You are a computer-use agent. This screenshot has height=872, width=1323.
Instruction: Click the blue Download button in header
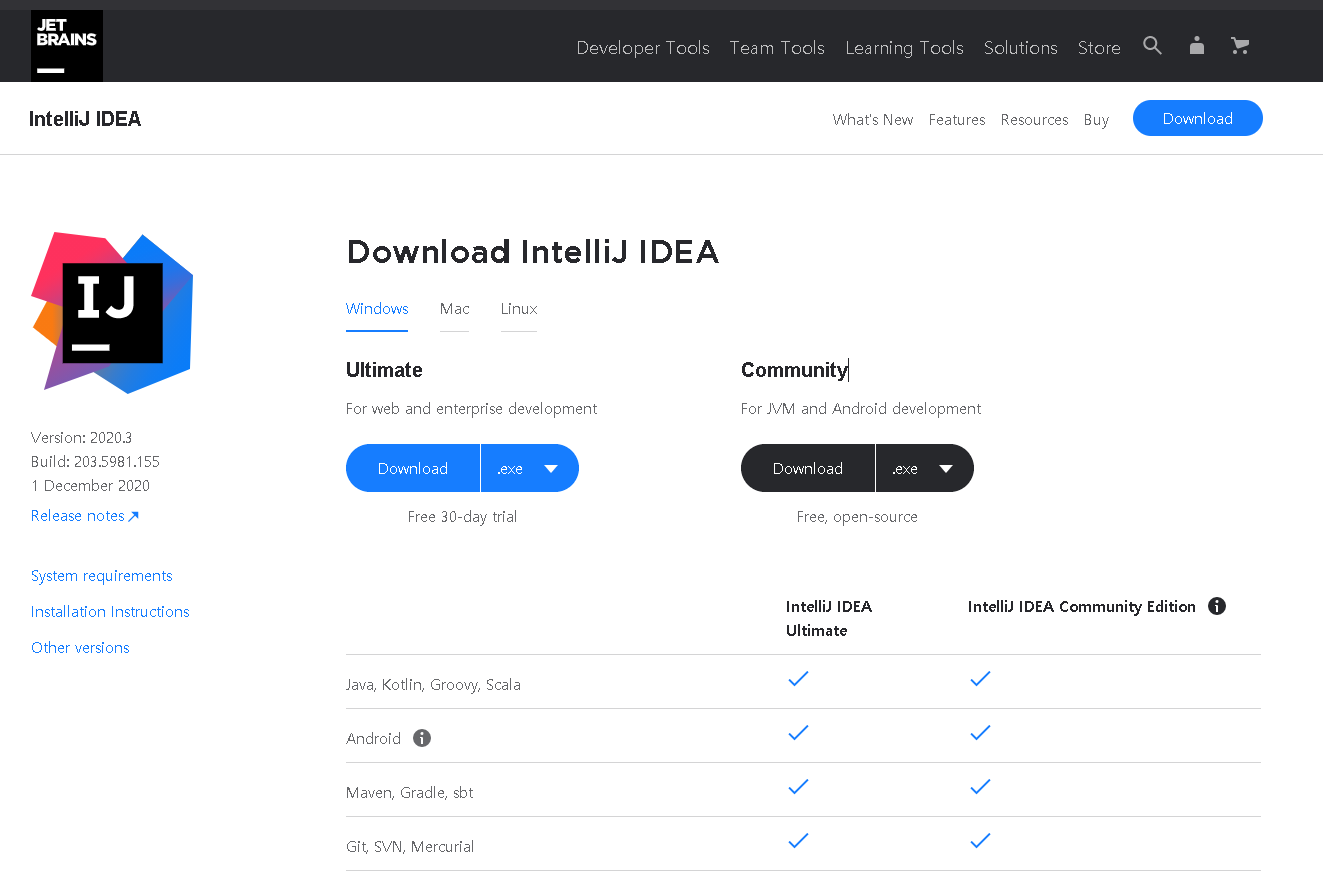pos(1198,118)
